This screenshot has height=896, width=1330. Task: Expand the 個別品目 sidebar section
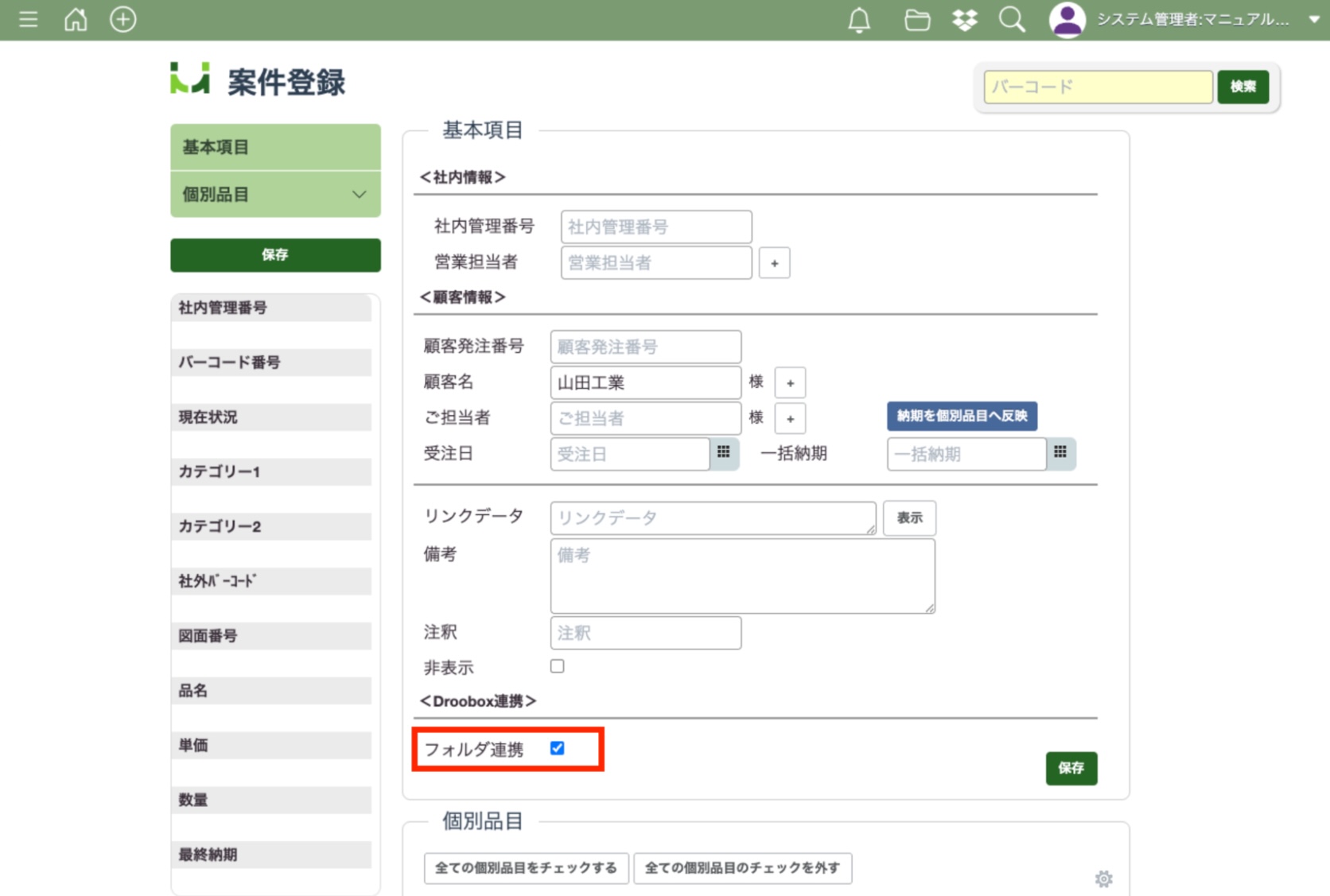[359, 195]
